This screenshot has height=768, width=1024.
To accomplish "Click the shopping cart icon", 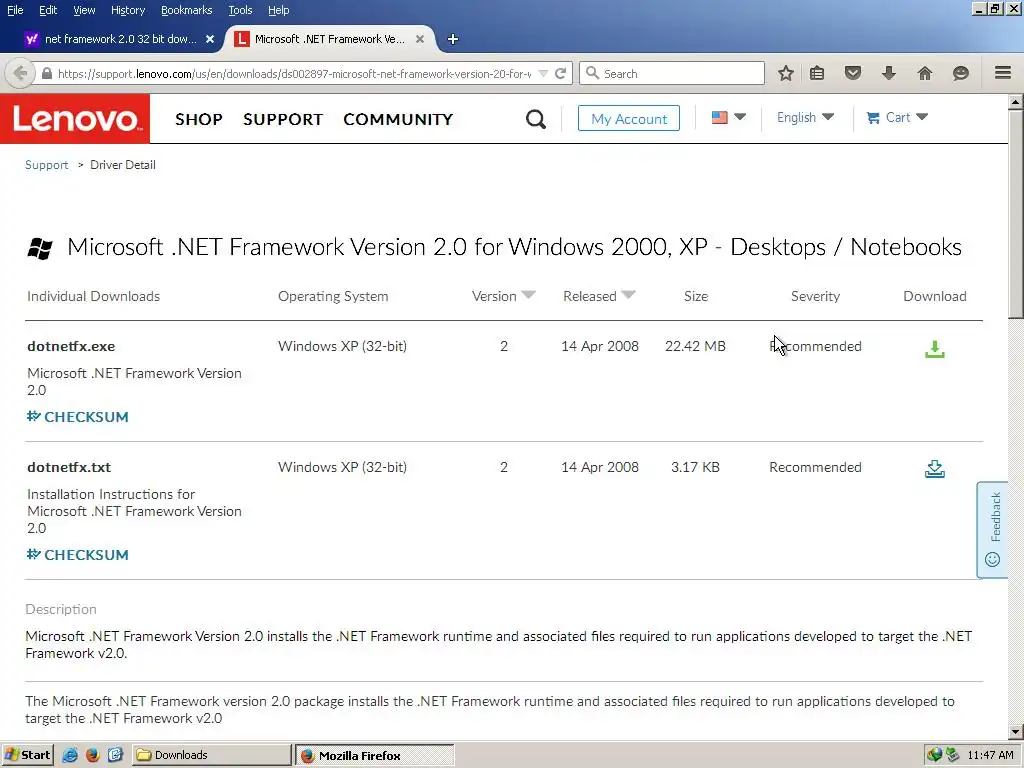I will [x=872, y=118].
